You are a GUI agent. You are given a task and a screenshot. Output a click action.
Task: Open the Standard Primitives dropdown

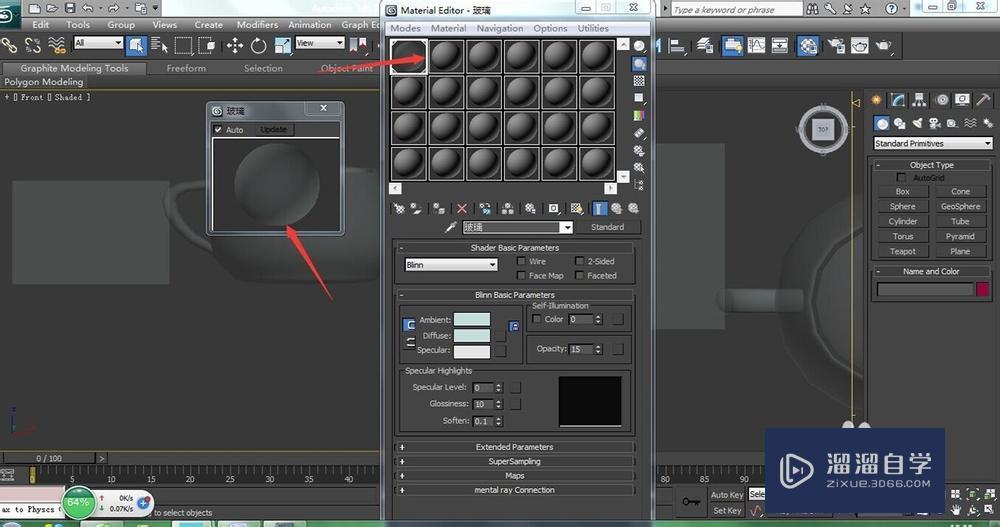(x=932, y=144)
